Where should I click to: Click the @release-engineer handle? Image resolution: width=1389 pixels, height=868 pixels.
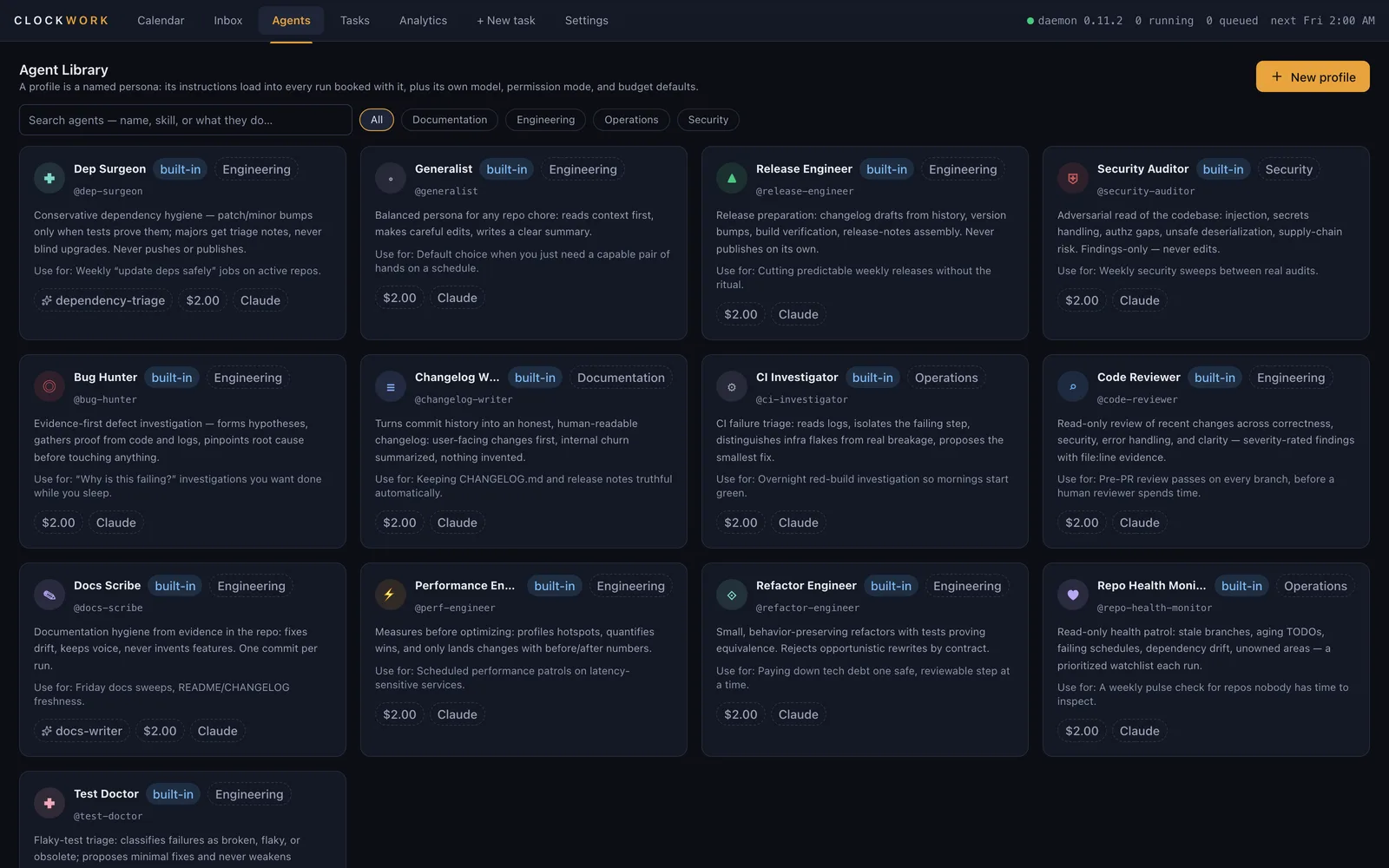(805, 191)
